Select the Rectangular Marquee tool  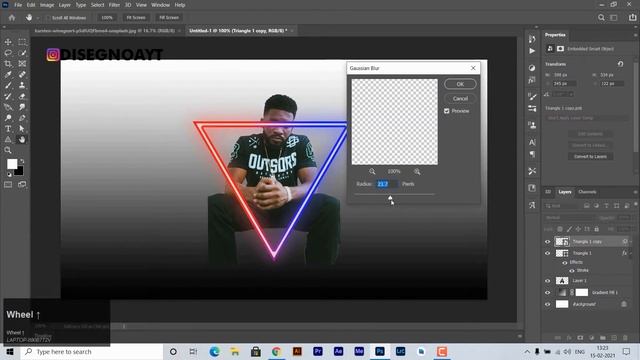[x=22, y=42]
